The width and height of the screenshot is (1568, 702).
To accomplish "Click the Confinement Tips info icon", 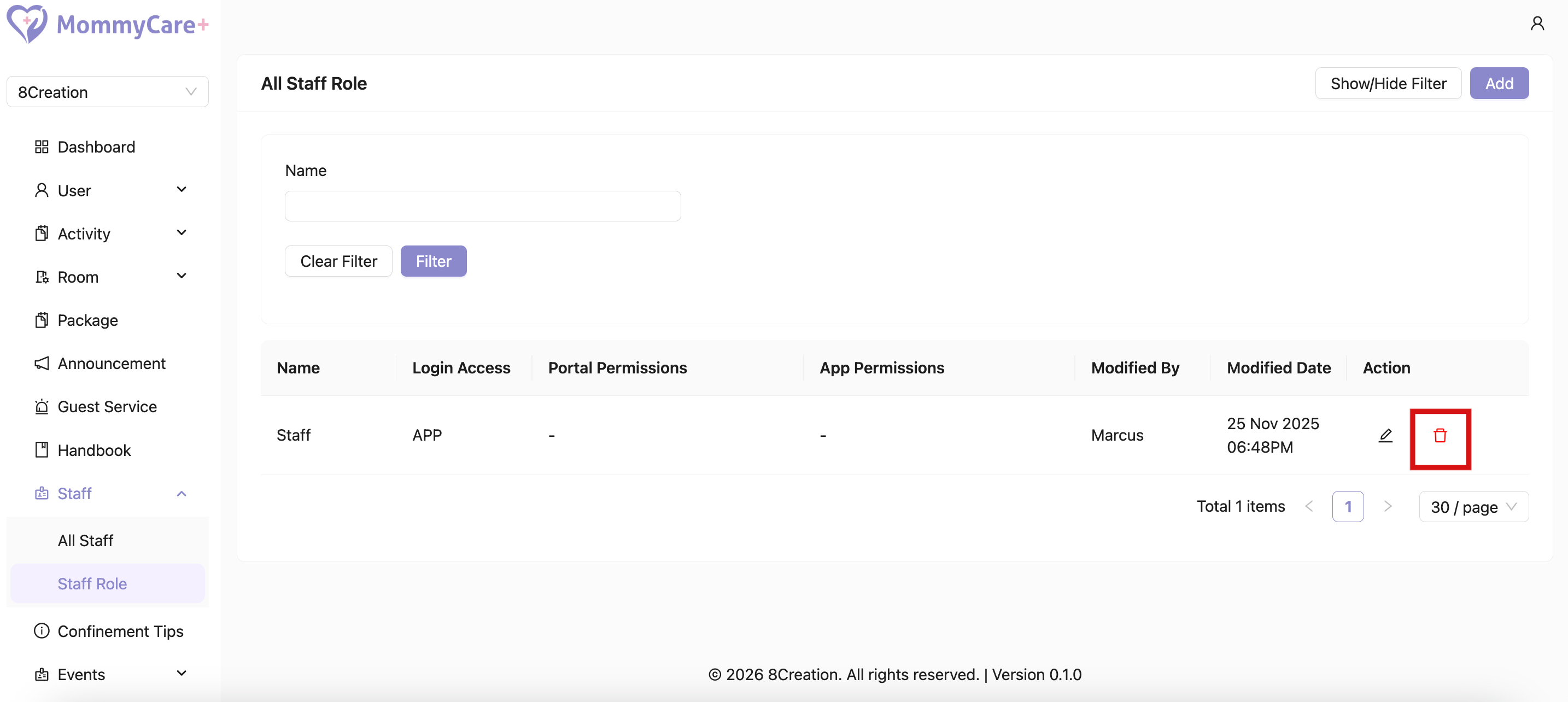I will coord(42,631).
